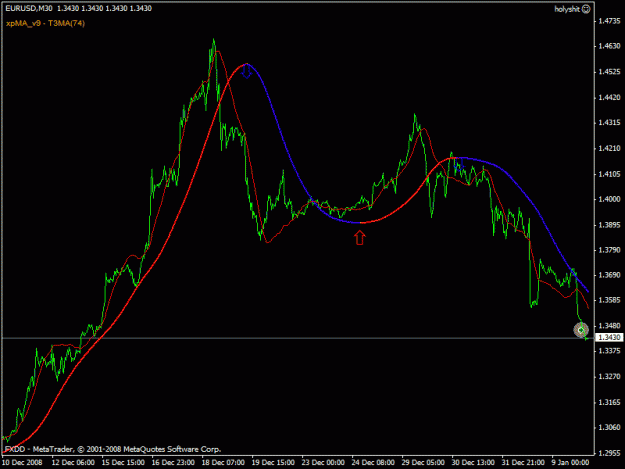The image size is (625, 469).
Task: Click the 1.3375 price scale label
Action: coord(609,351)
